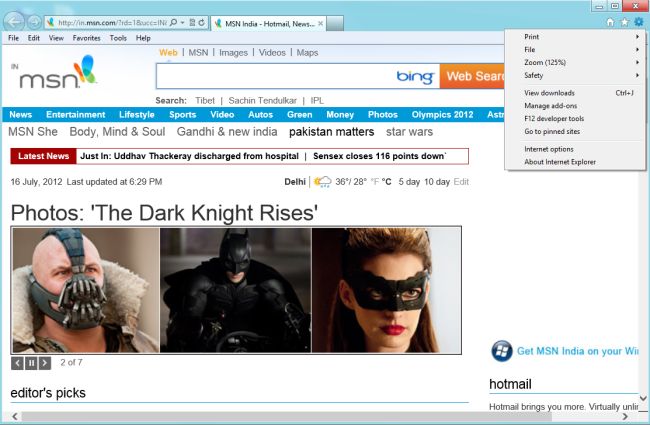Open F12 developer tools

[x=575, y=119]
